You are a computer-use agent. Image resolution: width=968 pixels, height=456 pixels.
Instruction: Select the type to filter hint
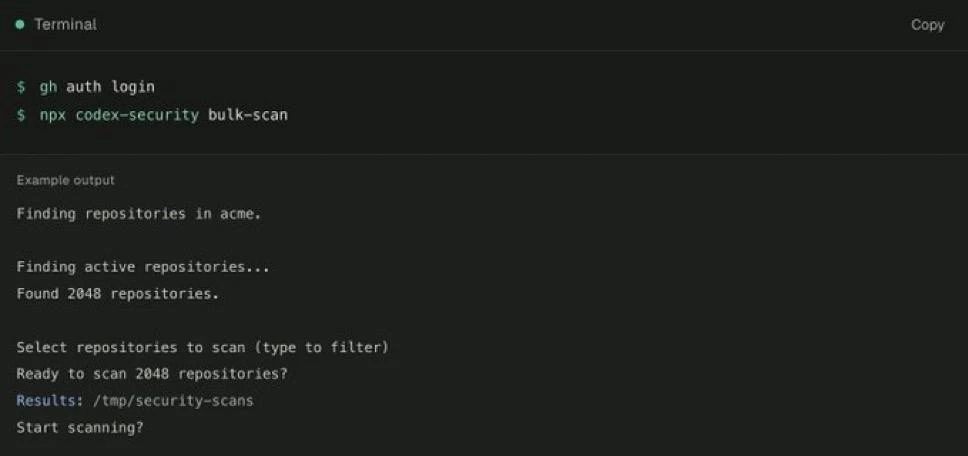tap(322, 347)
